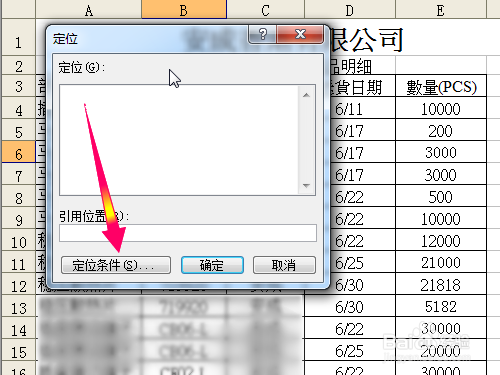Click quantity cell 20000
This screenshot has height=375, width=500.
pyautogui.click(x=441, y=350)
